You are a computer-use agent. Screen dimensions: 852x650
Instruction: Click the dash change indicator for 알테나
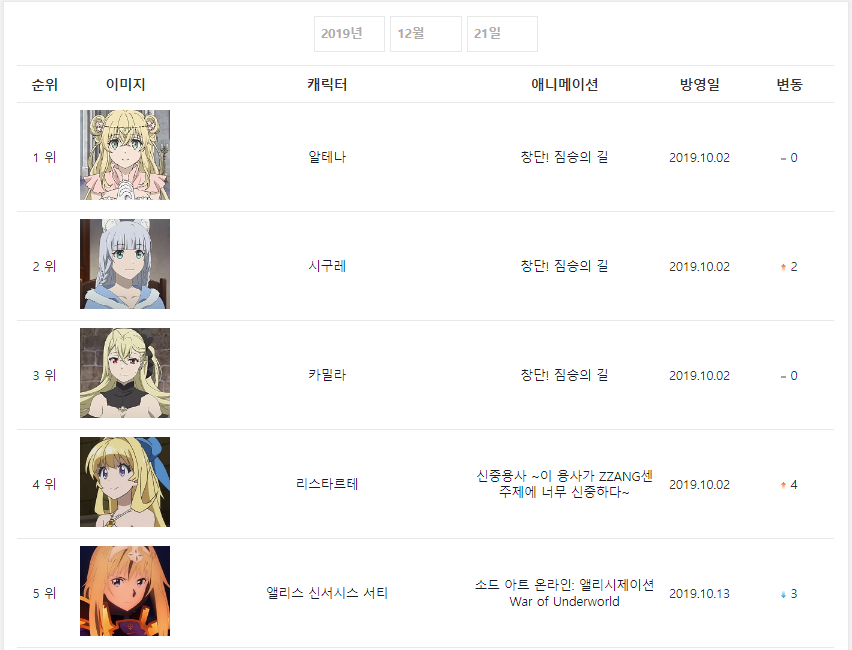click(783, 159)
